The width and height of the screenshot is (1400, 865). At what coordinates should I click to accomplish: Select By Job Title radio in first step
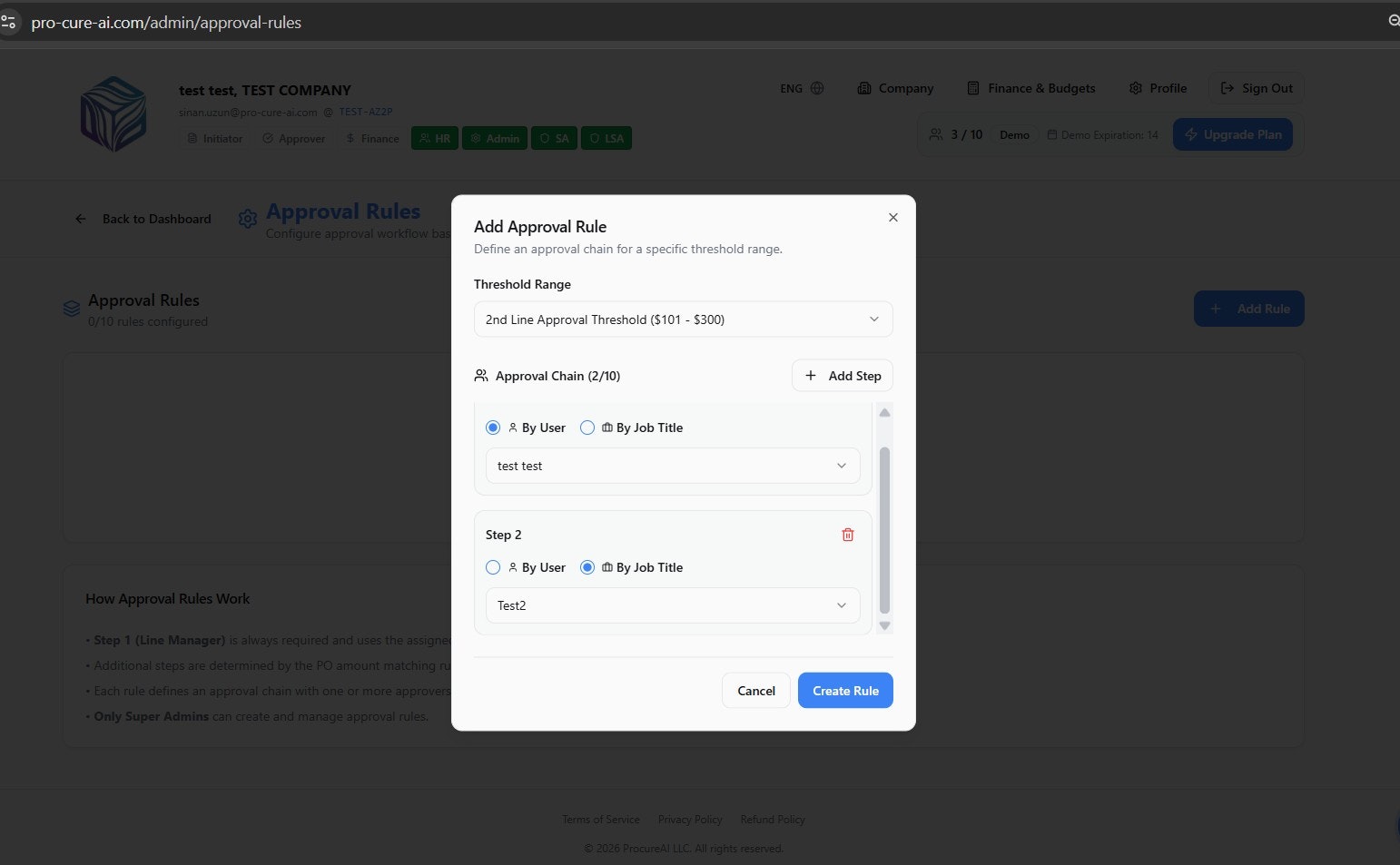coord(587,428)
